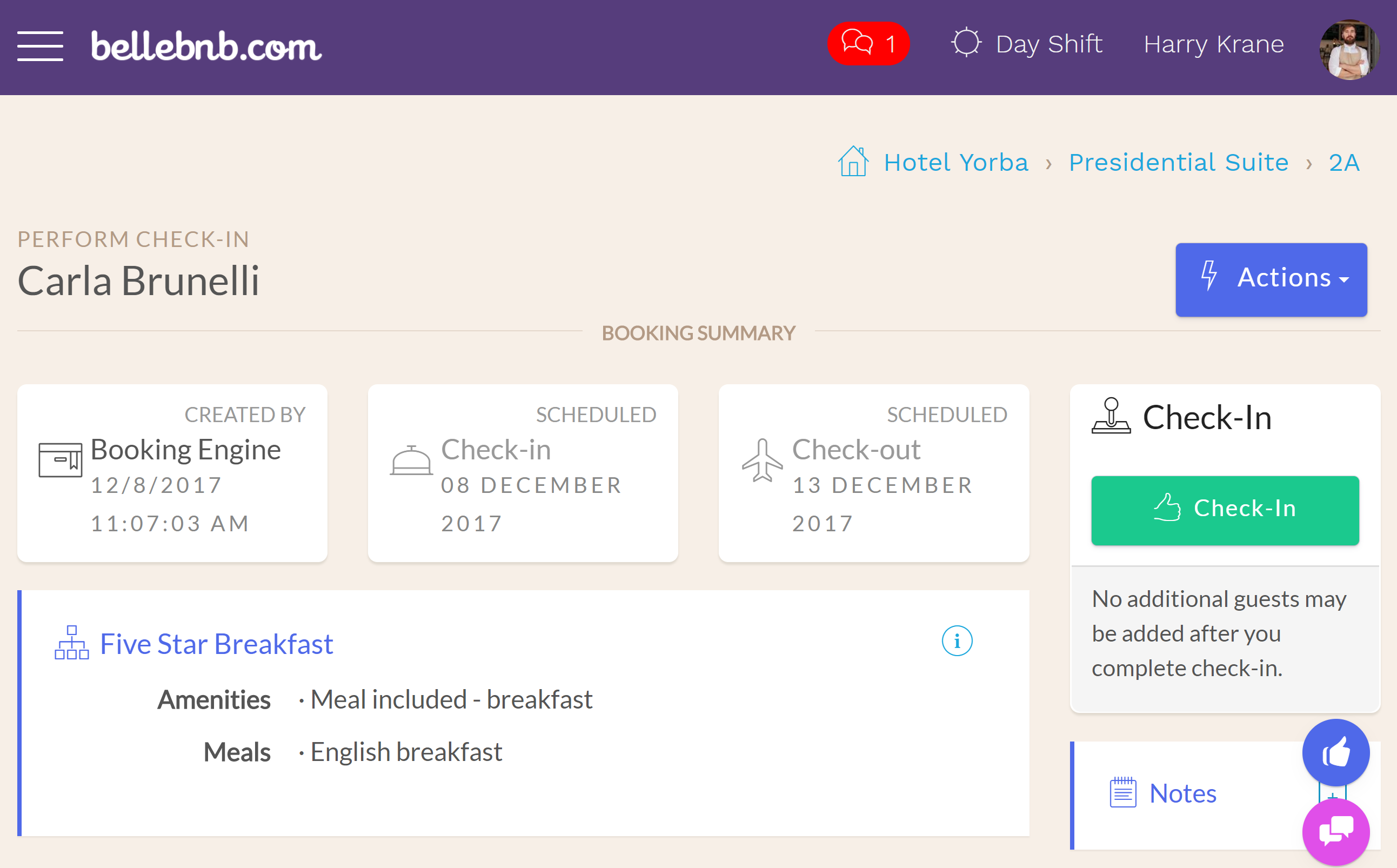Click the booking engine receipt icon
Viewport: 1397px width, 868px height.
[61, 459]
